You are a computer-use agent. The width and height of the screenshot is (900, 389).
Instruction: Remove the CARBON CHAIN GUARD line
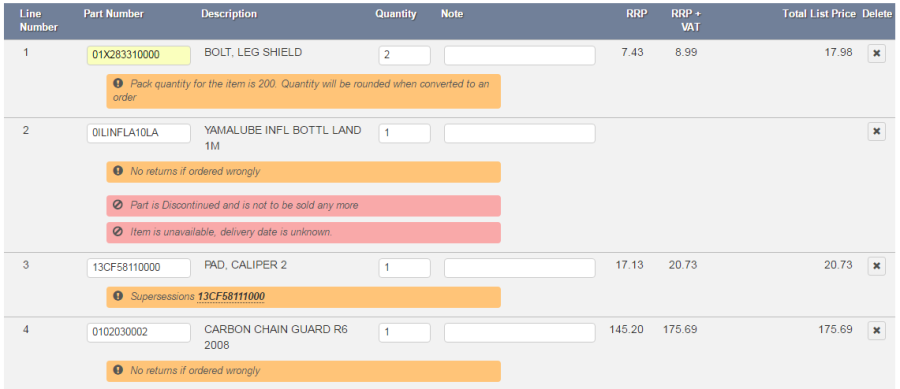(x=876, y=331)
